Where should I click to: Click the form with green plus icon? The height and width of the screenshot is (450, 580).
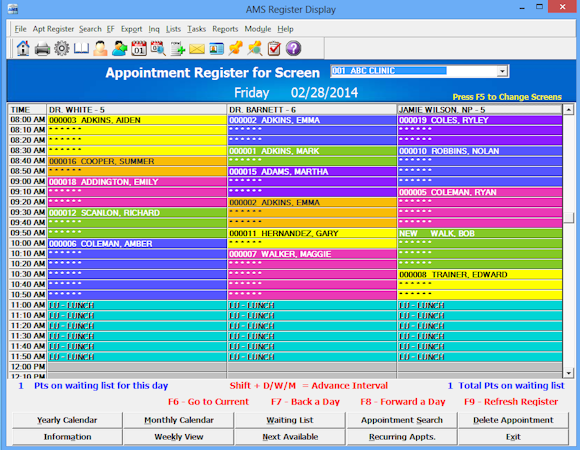pyautogui.click(x=178, y=48)
